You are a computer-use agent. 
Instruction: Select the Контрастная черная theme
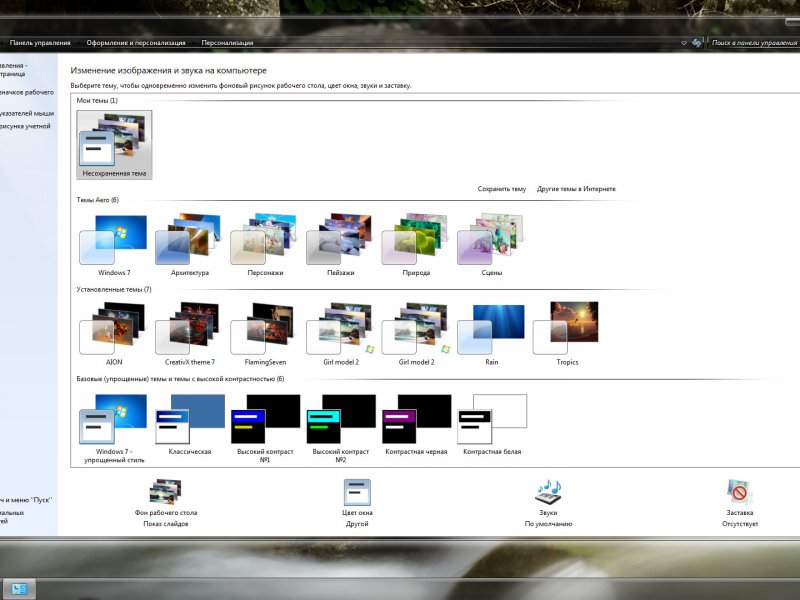pyautogui.click(x=416, y=425)
